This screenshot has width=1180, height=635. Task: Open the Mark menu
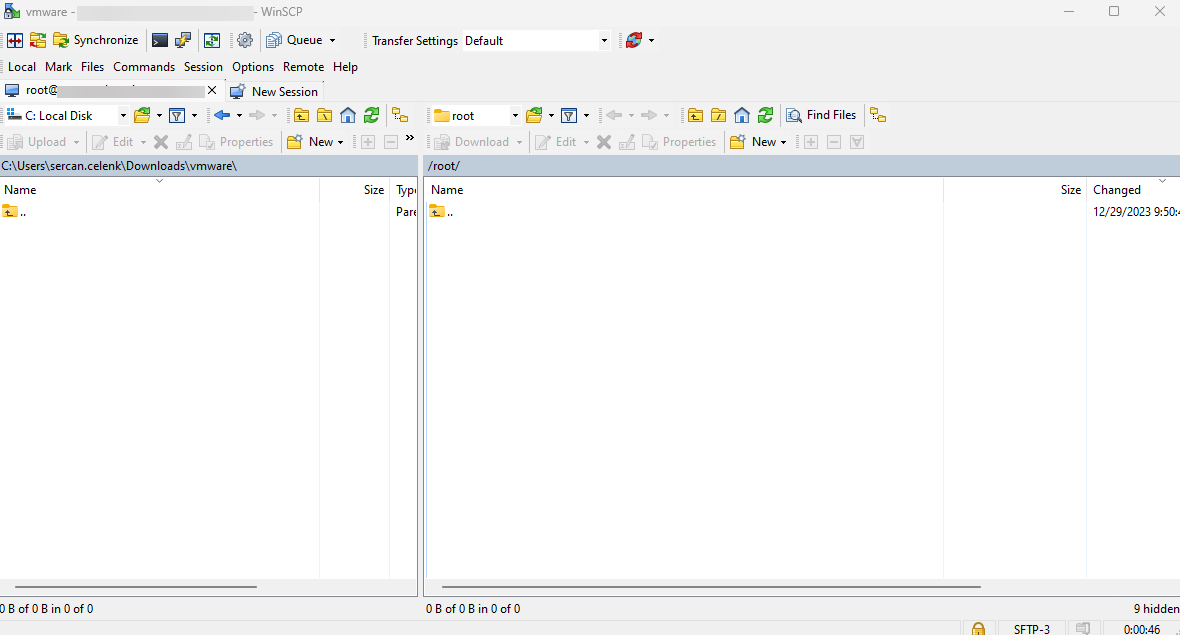click(59, 67)
